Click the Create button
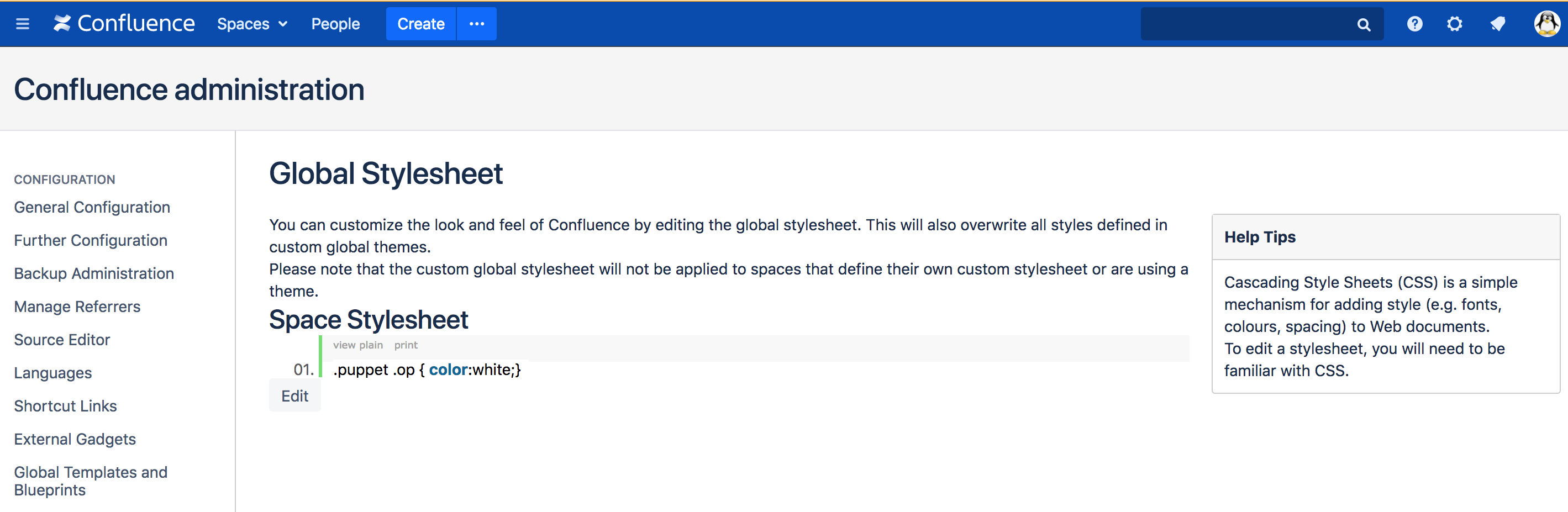 [420, 24]
